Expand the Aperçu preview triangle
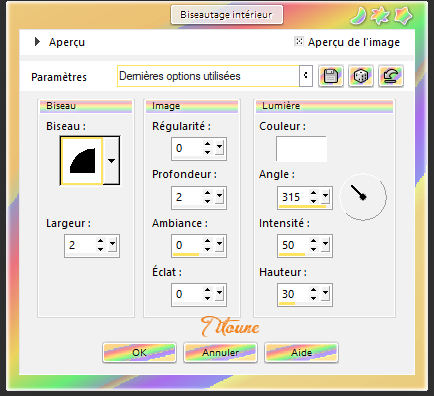Viewport: 434px width, 396px height. (37, 42)
